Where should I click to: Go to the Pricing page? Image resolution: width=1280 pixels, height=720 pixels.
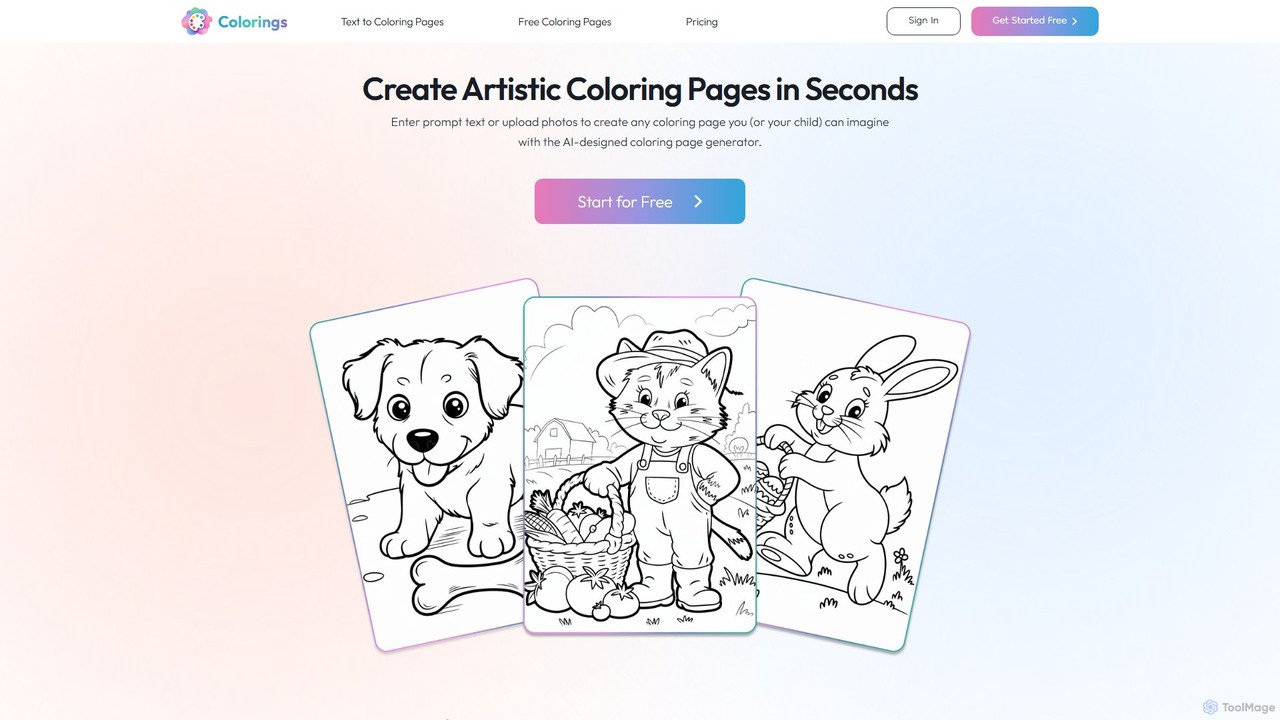pyautogui.click(x=702, y=21)
